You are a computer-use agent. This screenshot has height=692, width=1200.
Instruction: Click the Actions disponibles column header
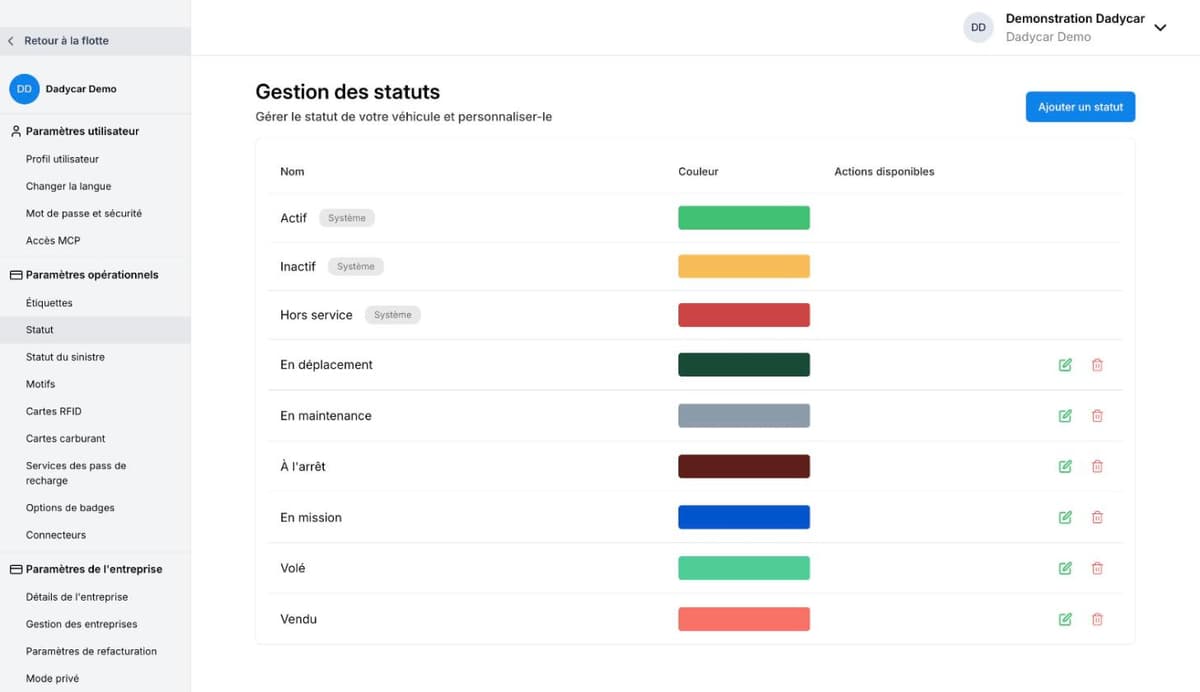point(884,172)
